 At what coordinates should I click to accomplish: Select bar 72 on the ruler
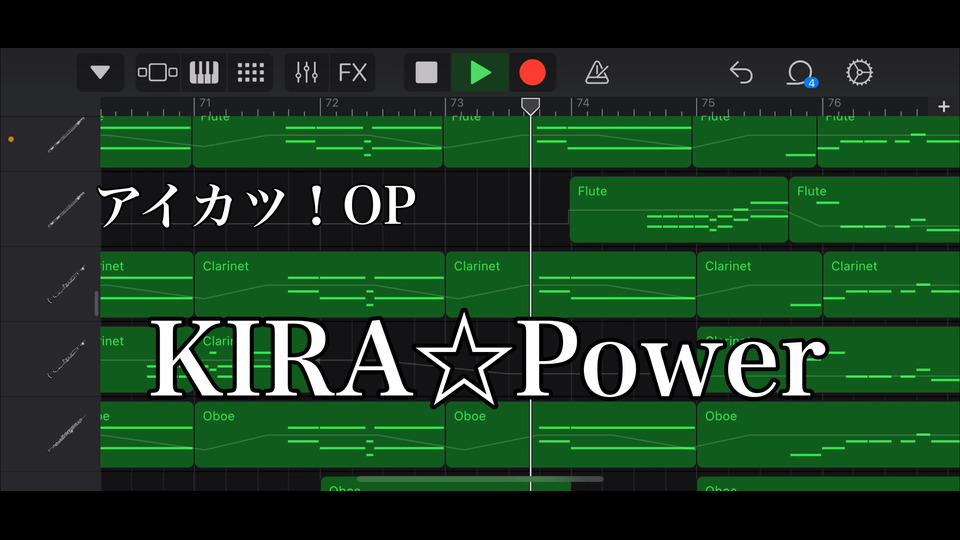pos(332,103)
